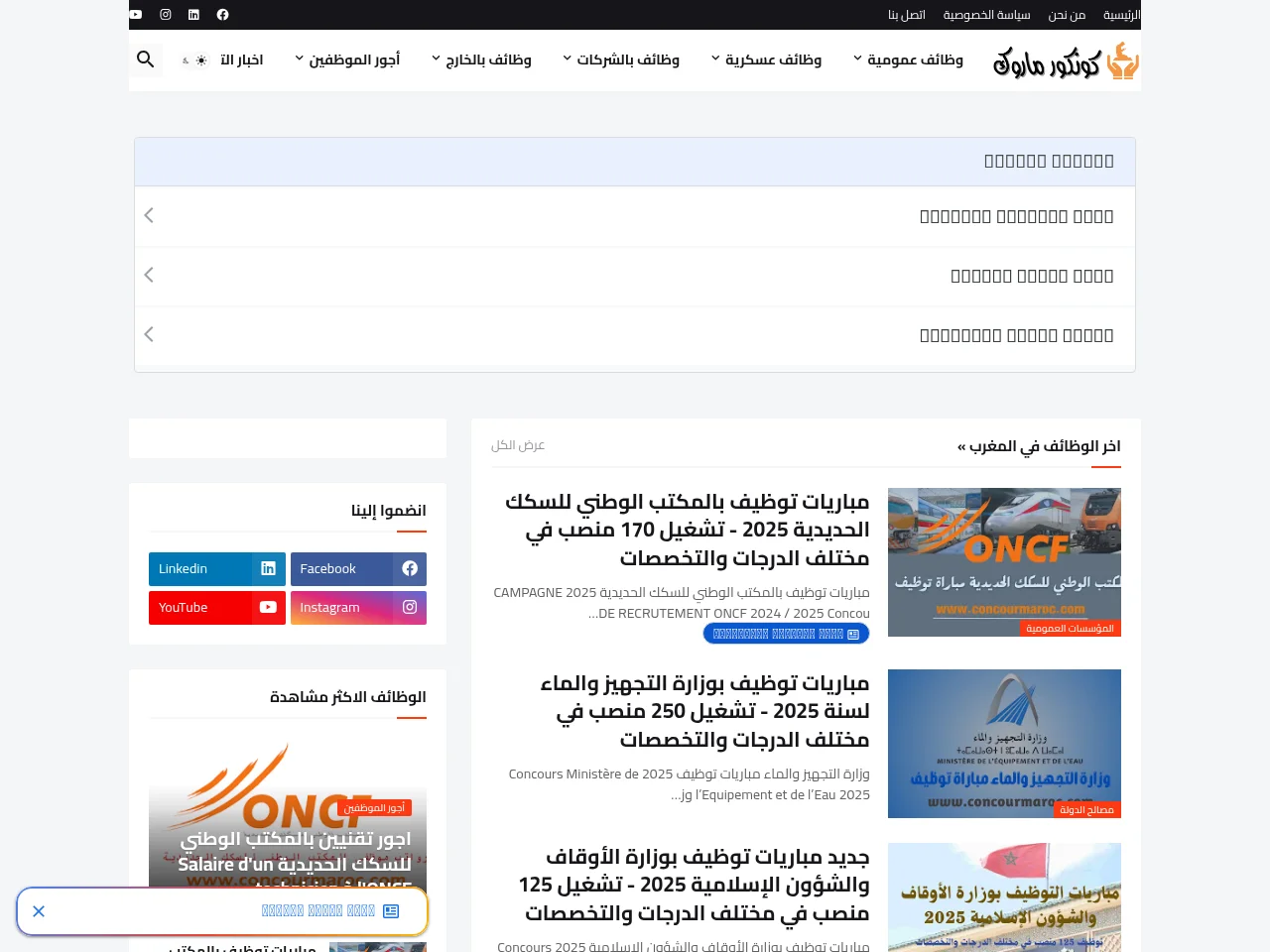The height and width of the screenshot is (952, 1270).
Task: Close the bottom notification popup
Action: point(39,911)
